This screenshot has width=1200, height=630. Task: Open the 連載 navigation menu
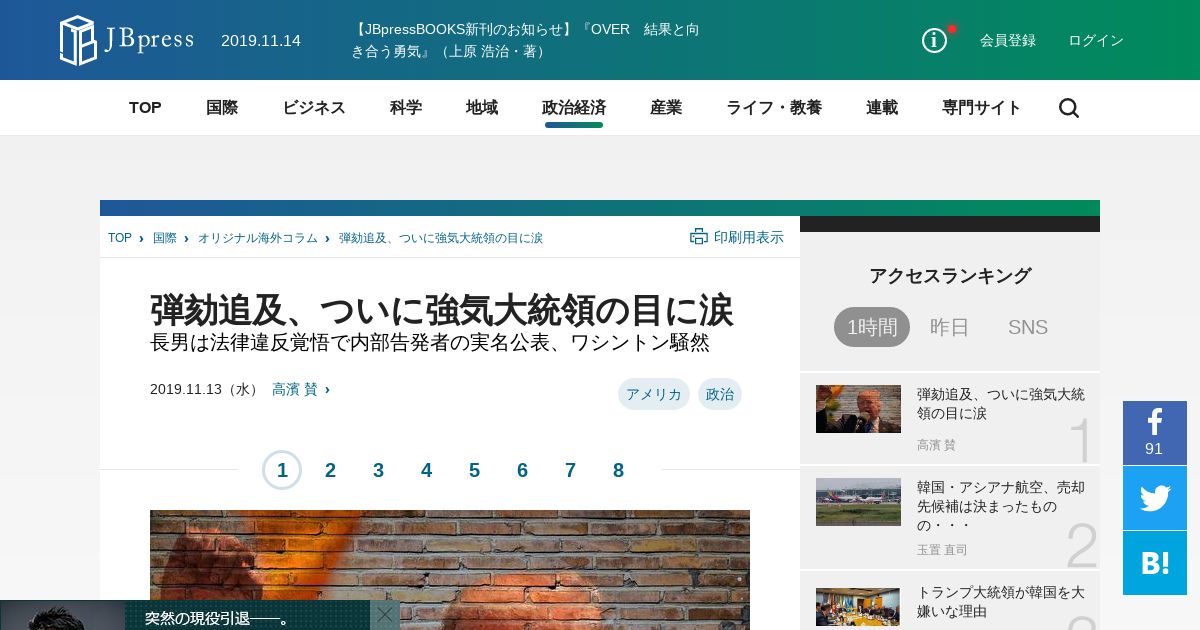(x=882, y=108)
